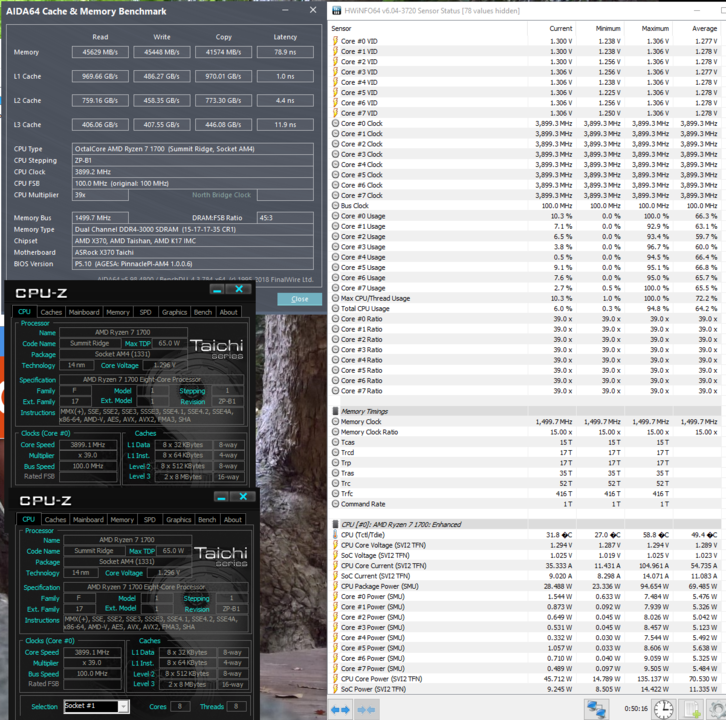This screenshot has width=726, height=720.
Task: Minimize the upper CPU-Z window
Action: (x=217, y=289)
